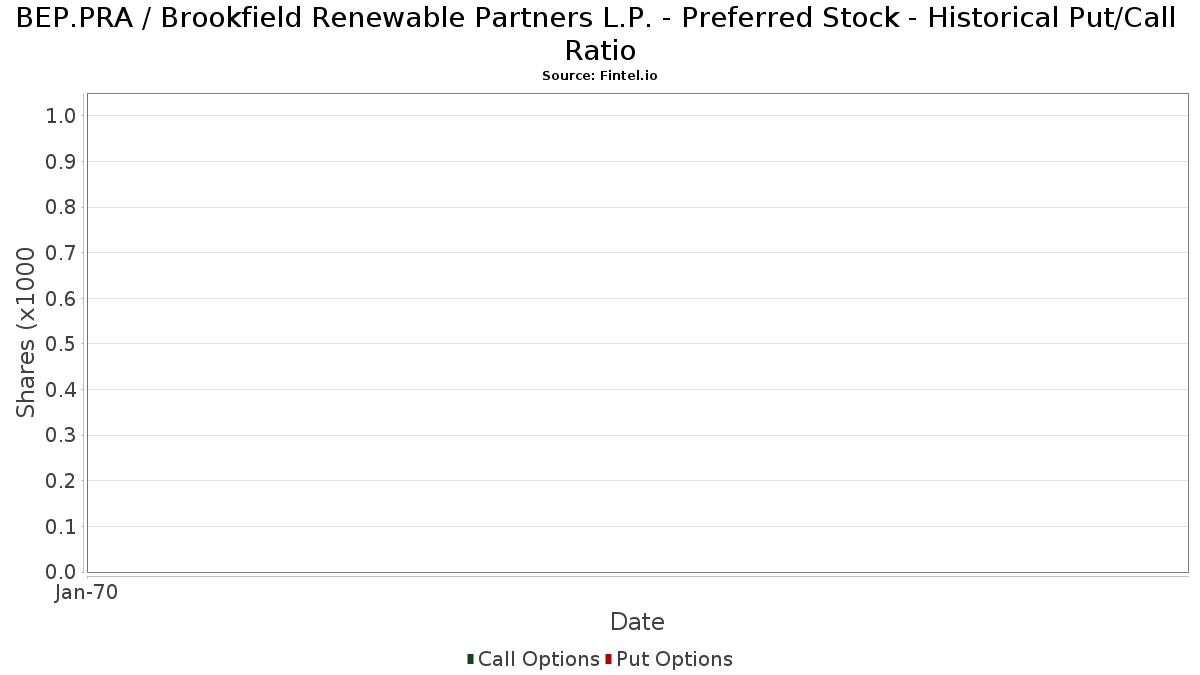1200x675 pixels.
Task: Click the 0.3 y-axis tick label
Action: click(61, 436)
